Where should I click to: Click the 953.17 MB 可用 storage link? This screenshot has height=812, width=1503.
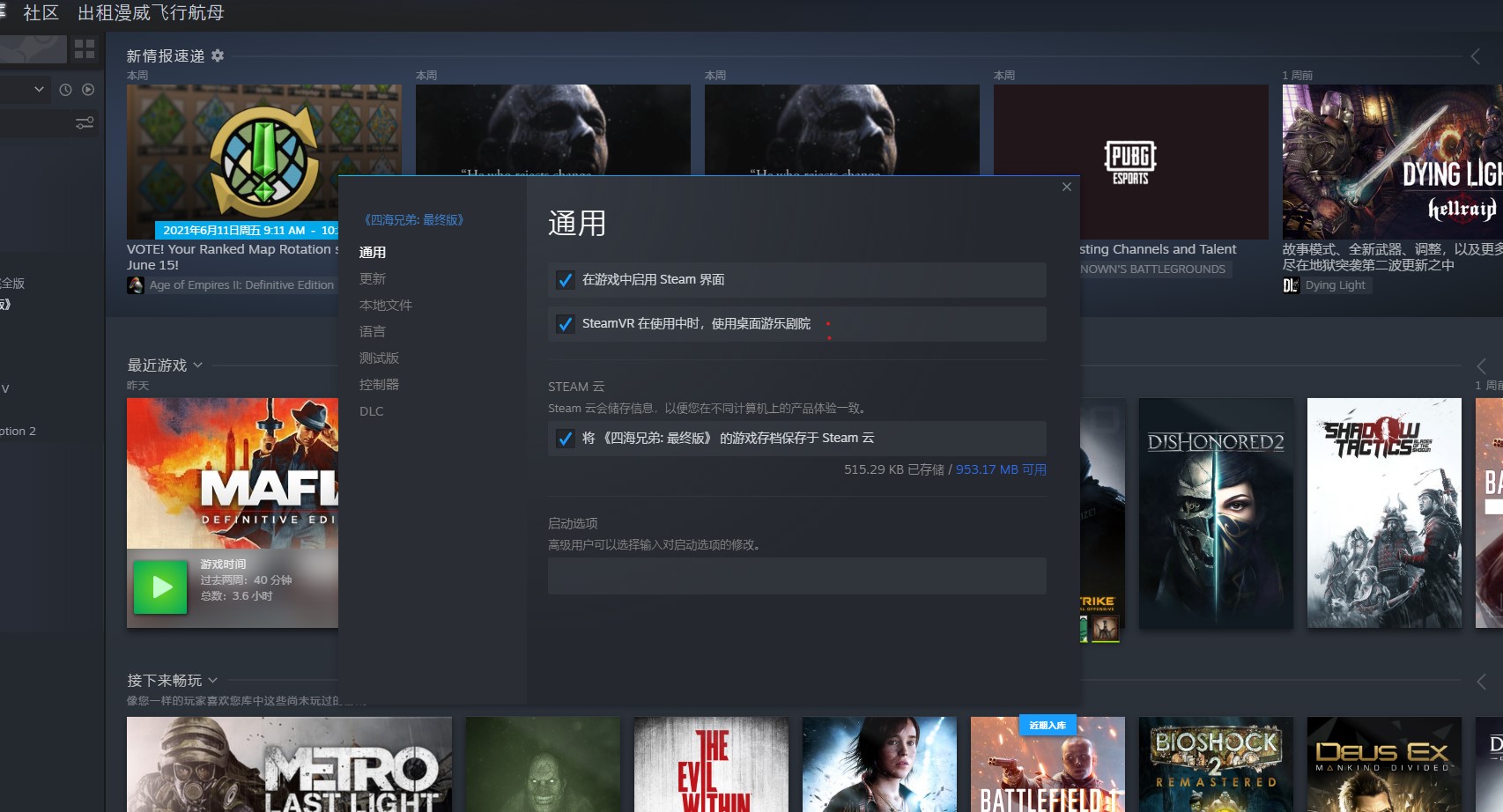1000,469
